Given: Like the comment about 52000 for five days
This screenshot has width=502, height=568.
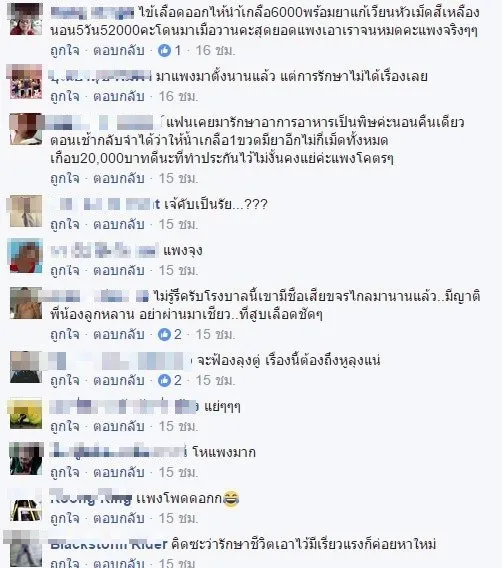Looking at the screenshot, I should (x=65, y=50).
